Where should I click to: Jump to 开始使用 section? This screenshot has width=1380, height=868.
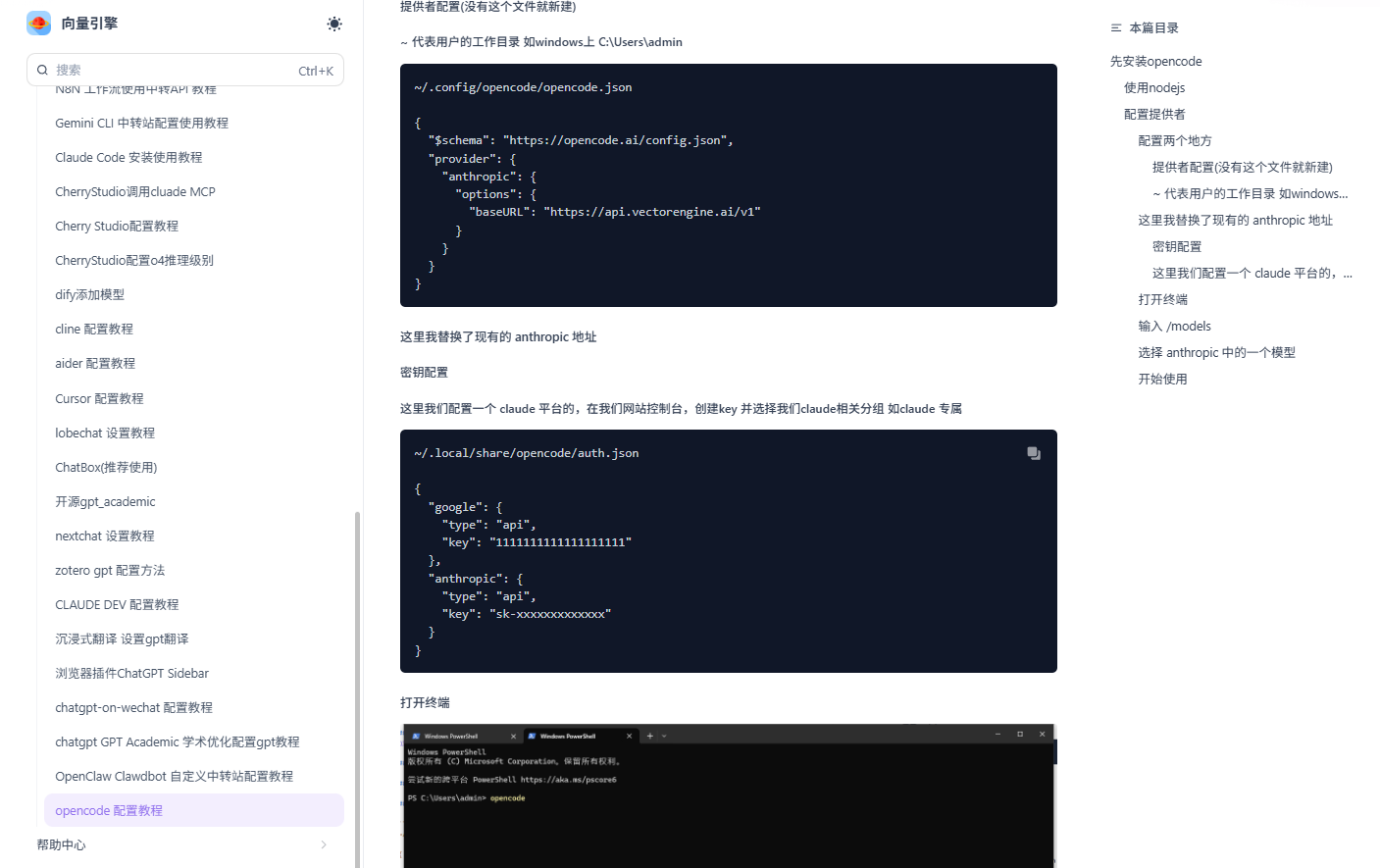click(1162, 379)
